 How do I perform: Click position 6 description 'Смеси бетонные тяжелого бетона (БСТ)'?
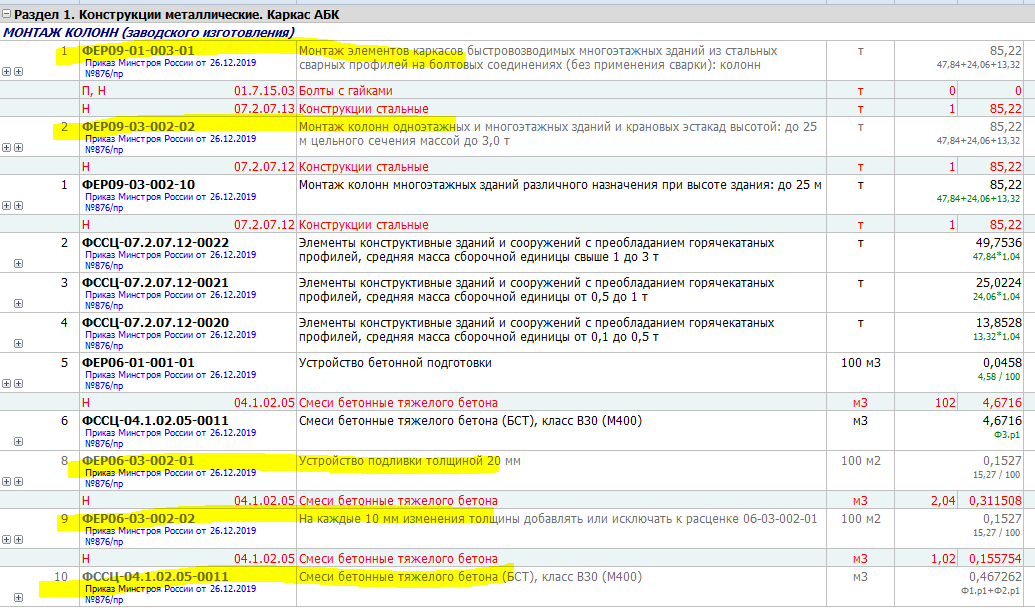(x=470, y=421)
